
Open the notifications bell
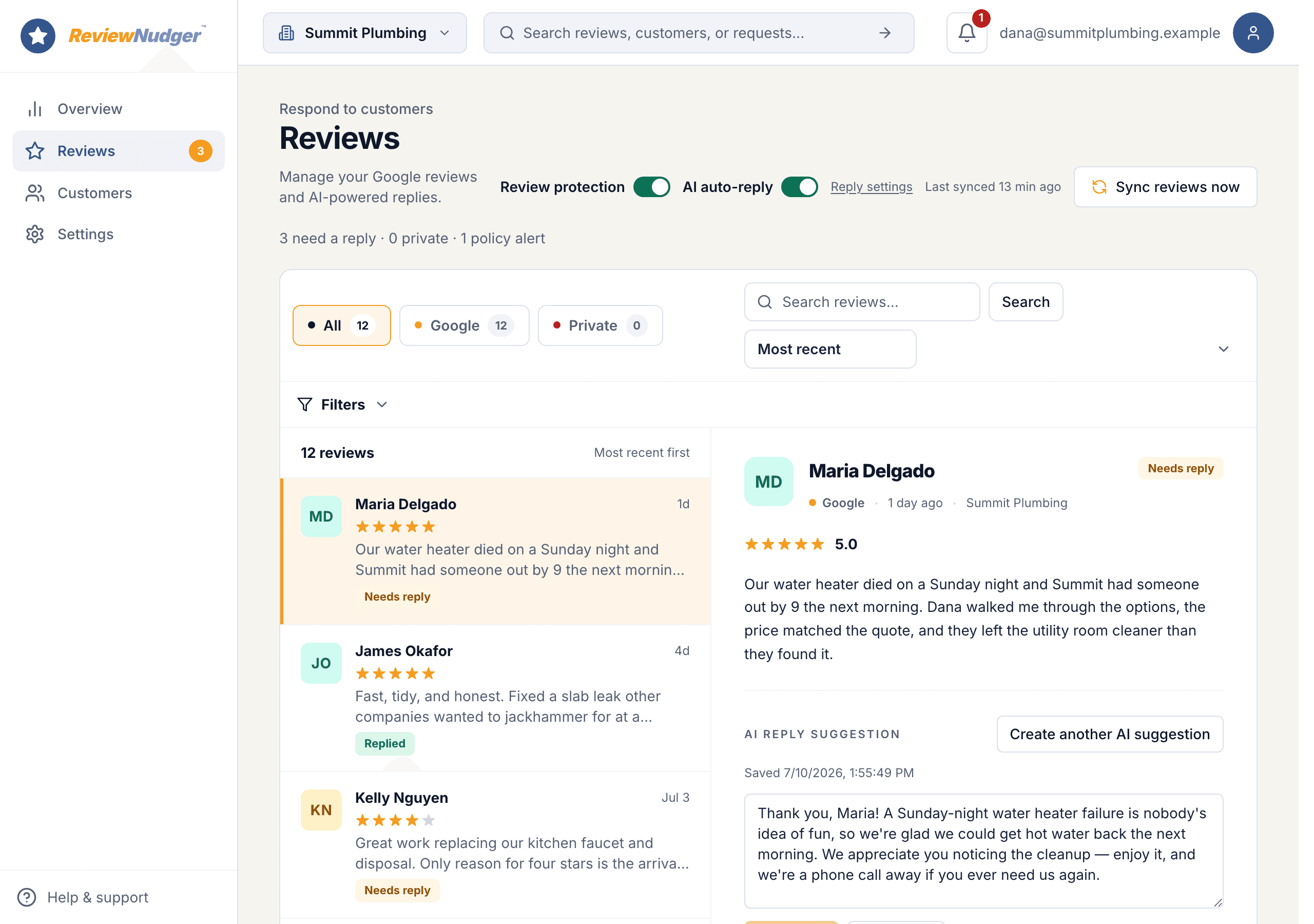(x=978, y=33)
